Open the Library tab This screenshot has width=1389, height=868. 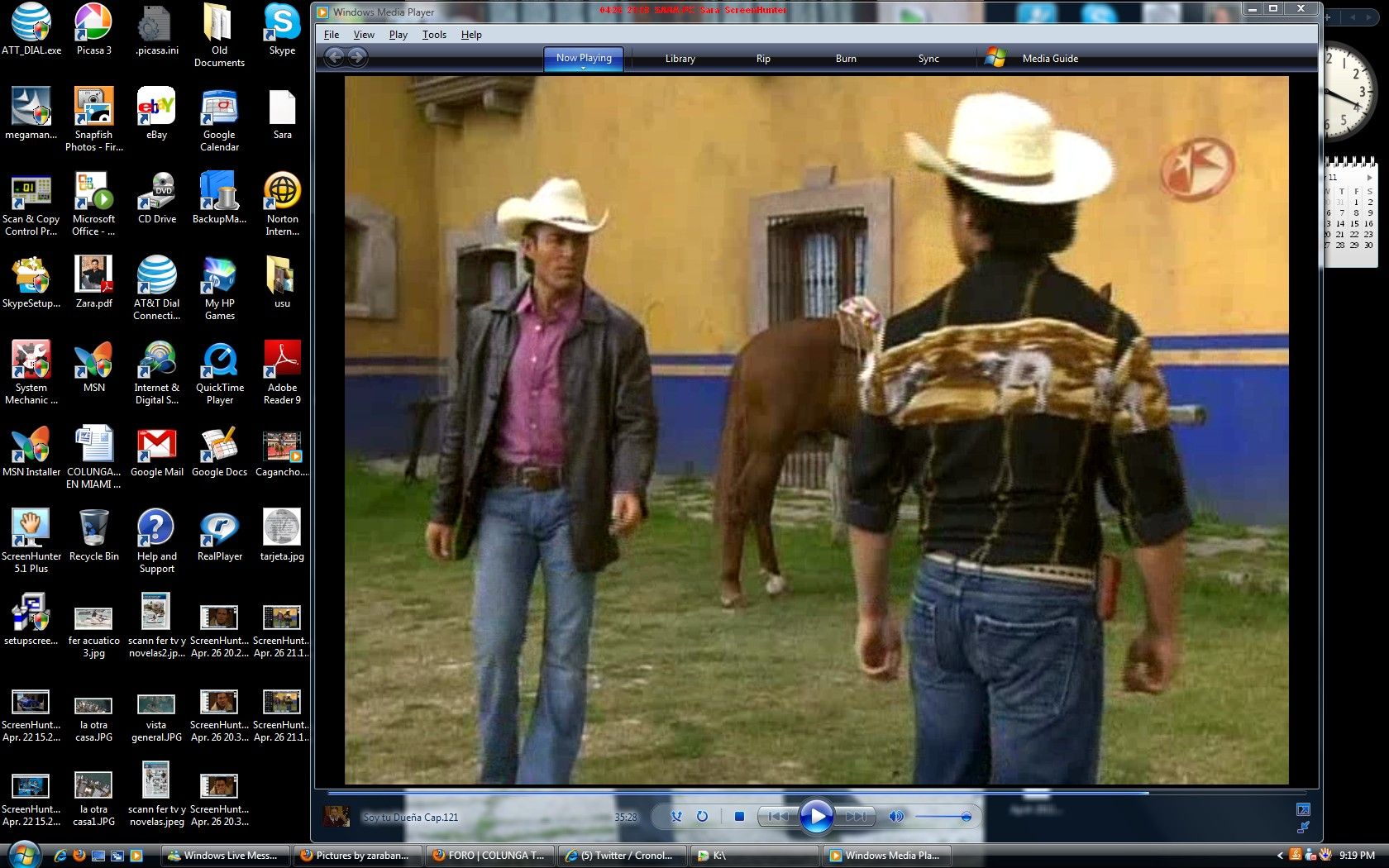680,59
